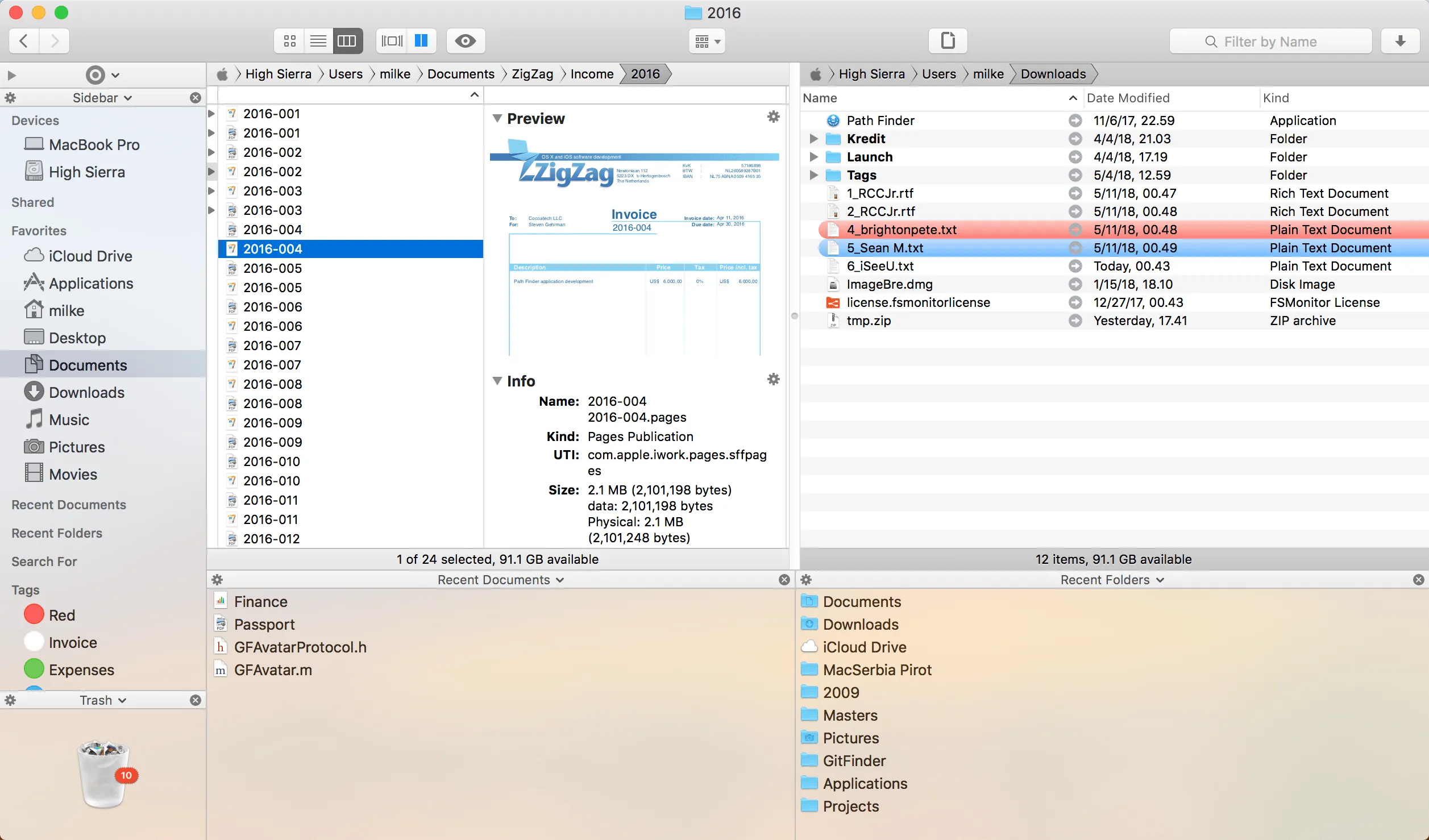
Task: Click the clipboard copy toolbar icon
Action: (x=948, y=41)
